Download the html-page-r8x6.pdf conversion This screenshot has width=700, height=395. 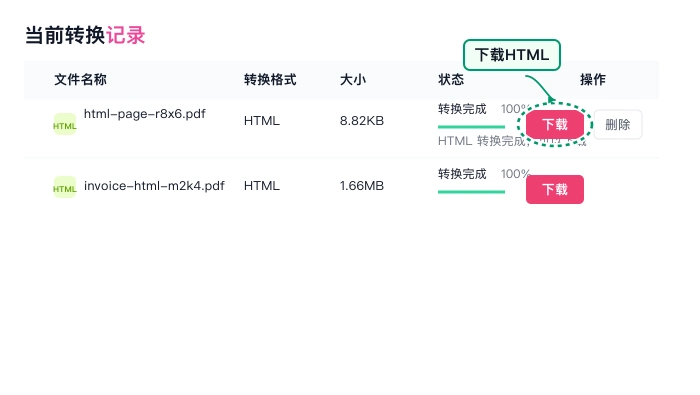click(554, 125)
